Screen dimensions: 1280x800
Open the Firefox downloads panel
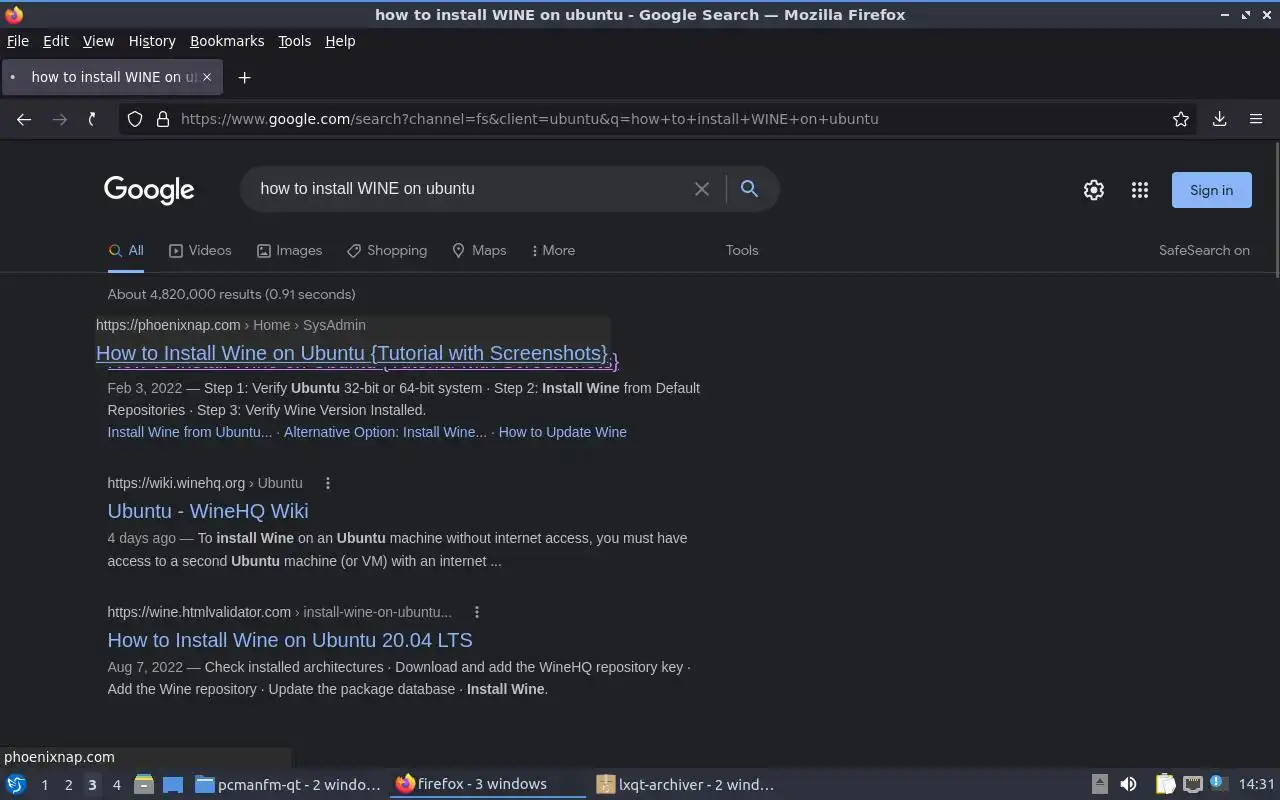[1220, 119]
